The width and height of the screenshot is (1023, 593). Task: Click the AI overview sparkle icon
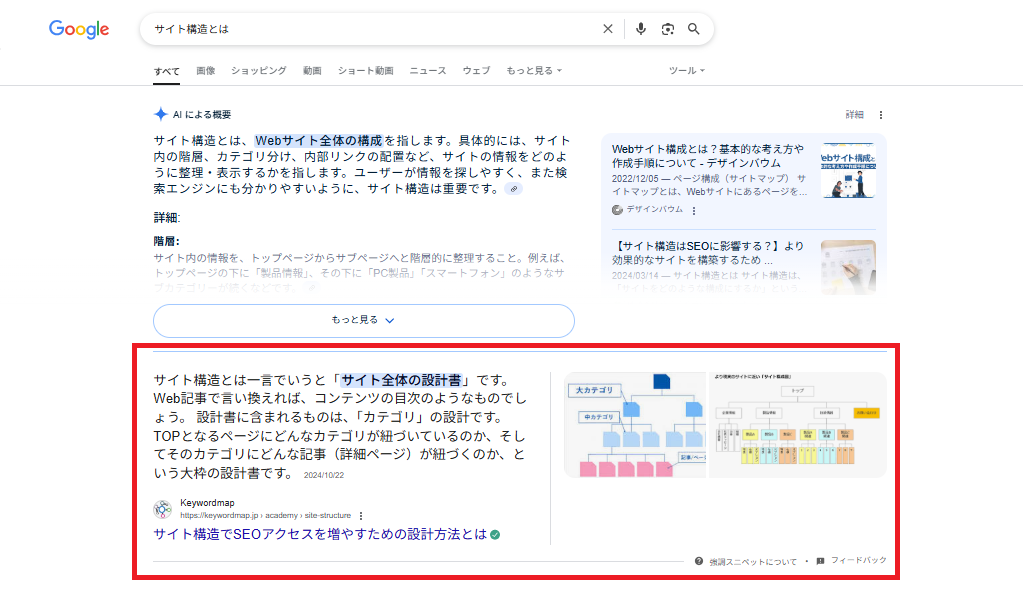[x=160, y=114]
